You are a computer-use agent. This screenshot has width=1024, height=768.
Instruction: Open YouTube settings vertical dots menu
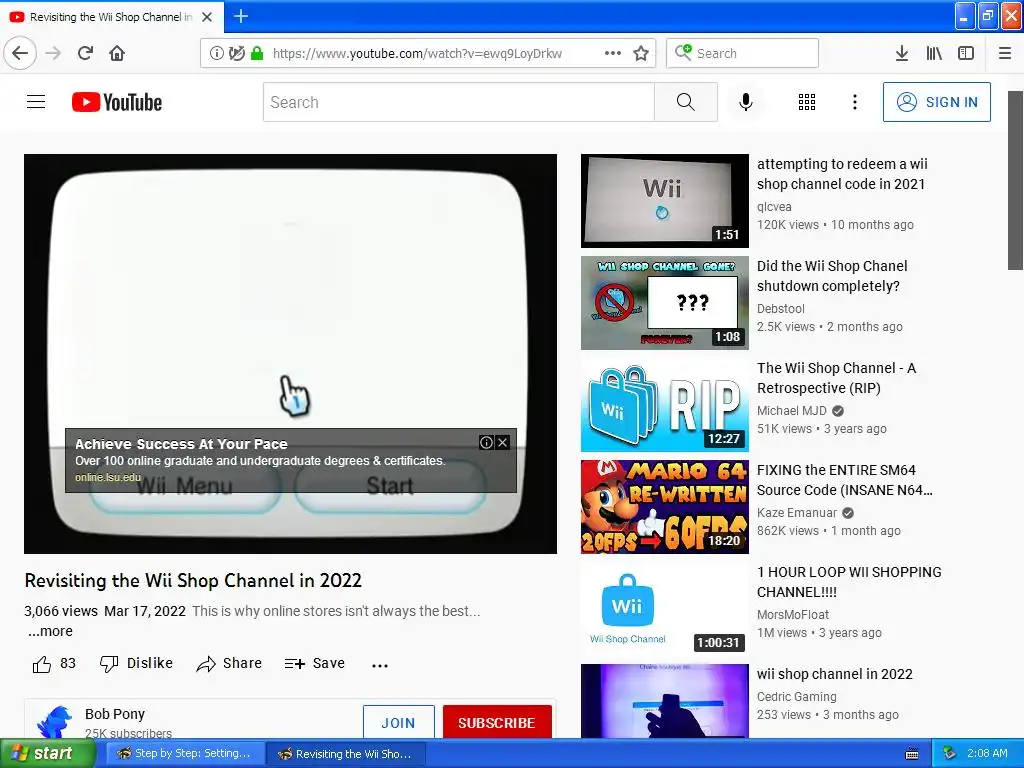tap(855, 102)
